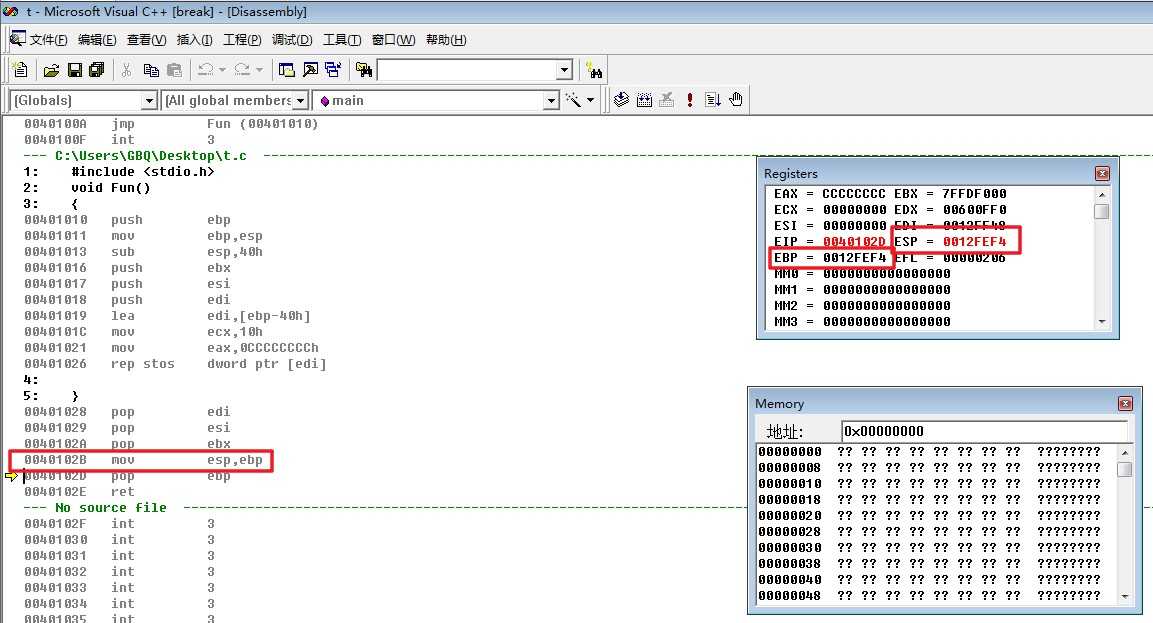
Task: Open the 帮助(H) menu
Action: (446, 40)
